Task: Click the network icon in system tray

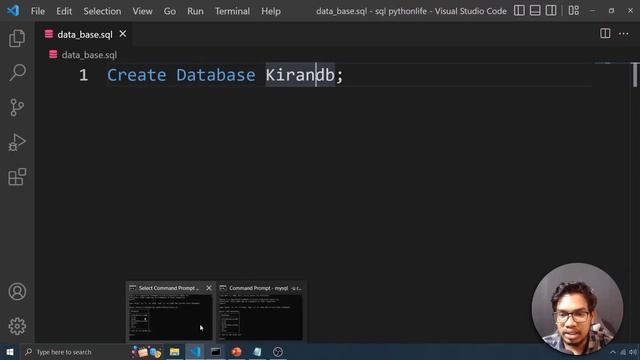Action: coord(623,352)
